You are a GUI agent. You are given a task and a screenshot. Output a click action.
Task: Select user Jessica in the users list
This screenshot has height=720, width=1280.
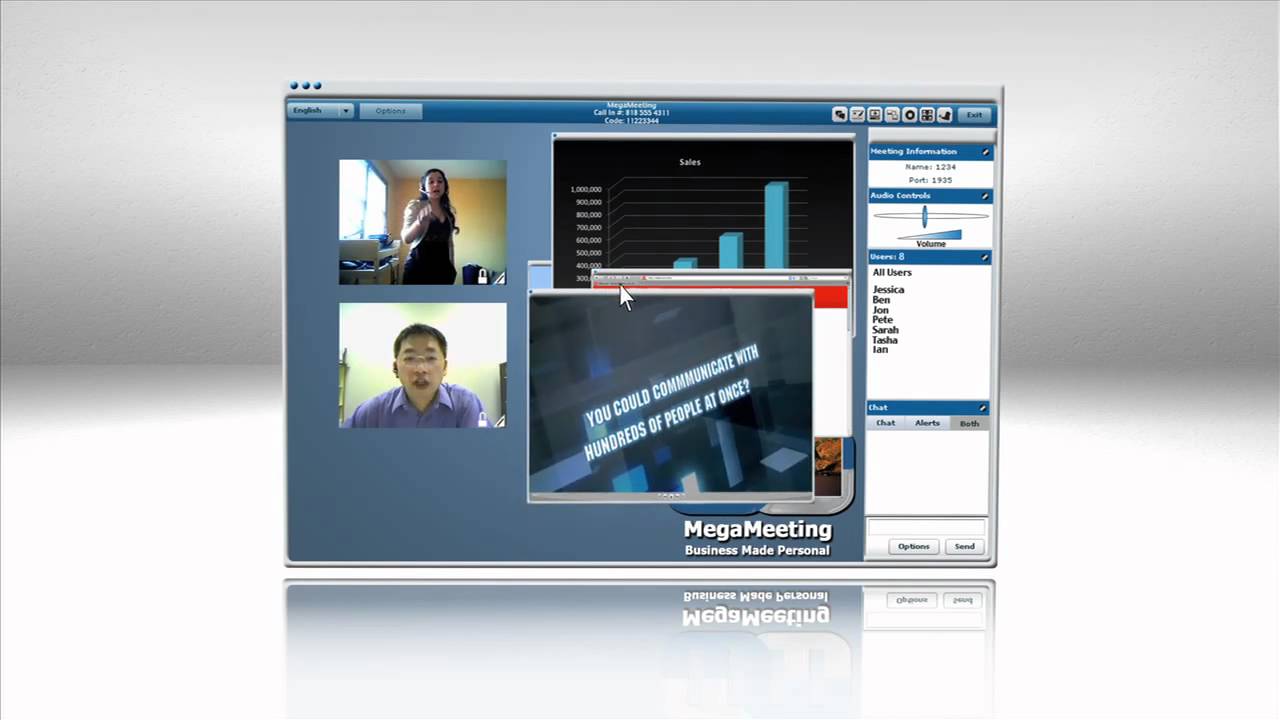click(888, 290)
